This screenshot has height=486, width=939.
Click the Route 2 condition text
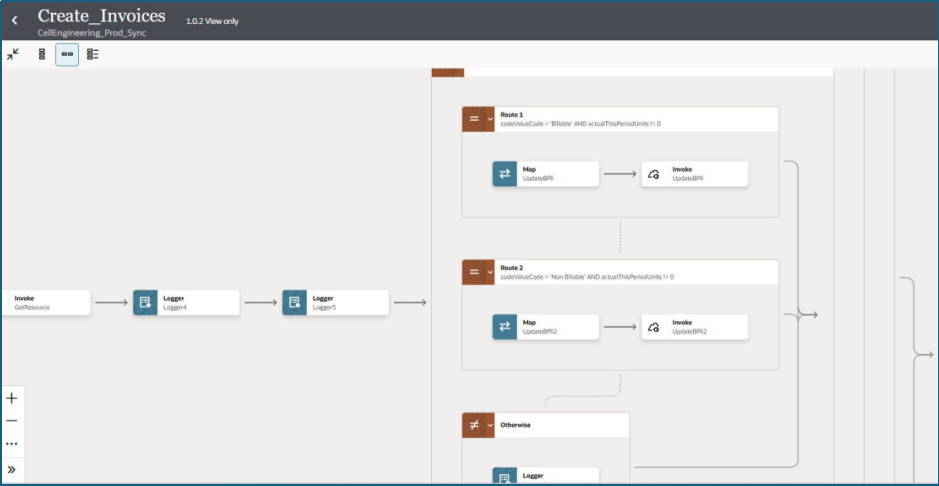click(587, 277)
